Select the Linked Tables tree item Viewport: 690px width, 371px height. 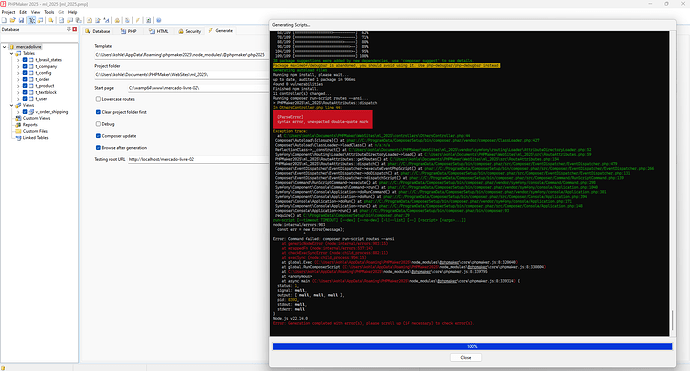point(35,138)
